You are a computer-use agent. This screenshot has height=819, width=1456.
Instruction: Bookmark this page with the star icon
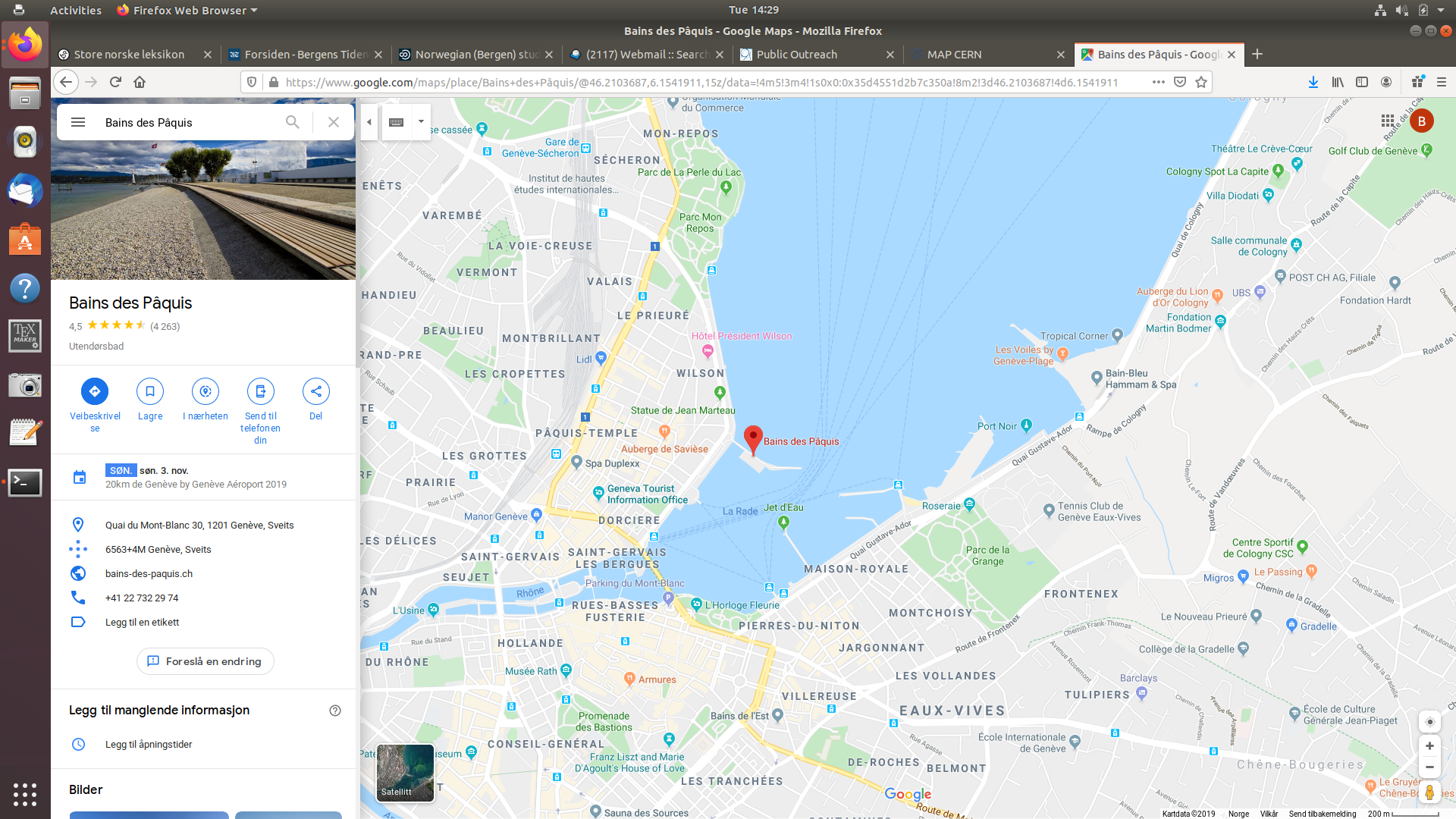point(1201,82)
